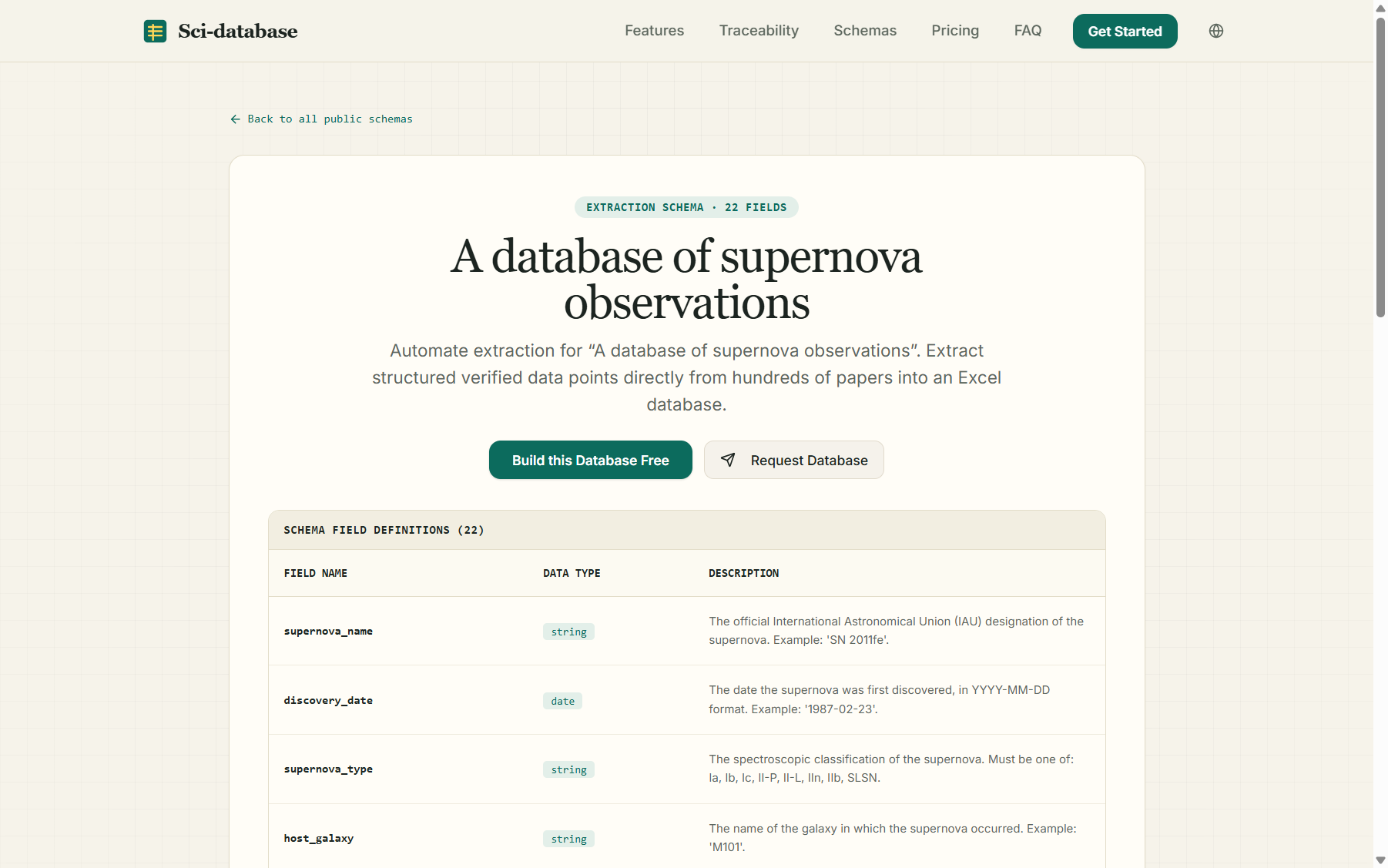
Task: Open the language globe icon
Action: [1216, 31]
